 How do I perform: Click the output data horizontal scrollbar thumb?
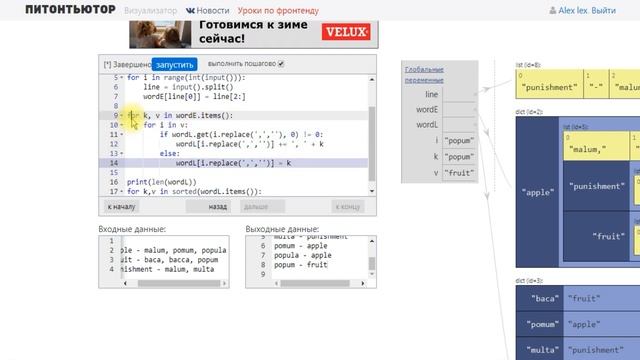coord(315,283)
